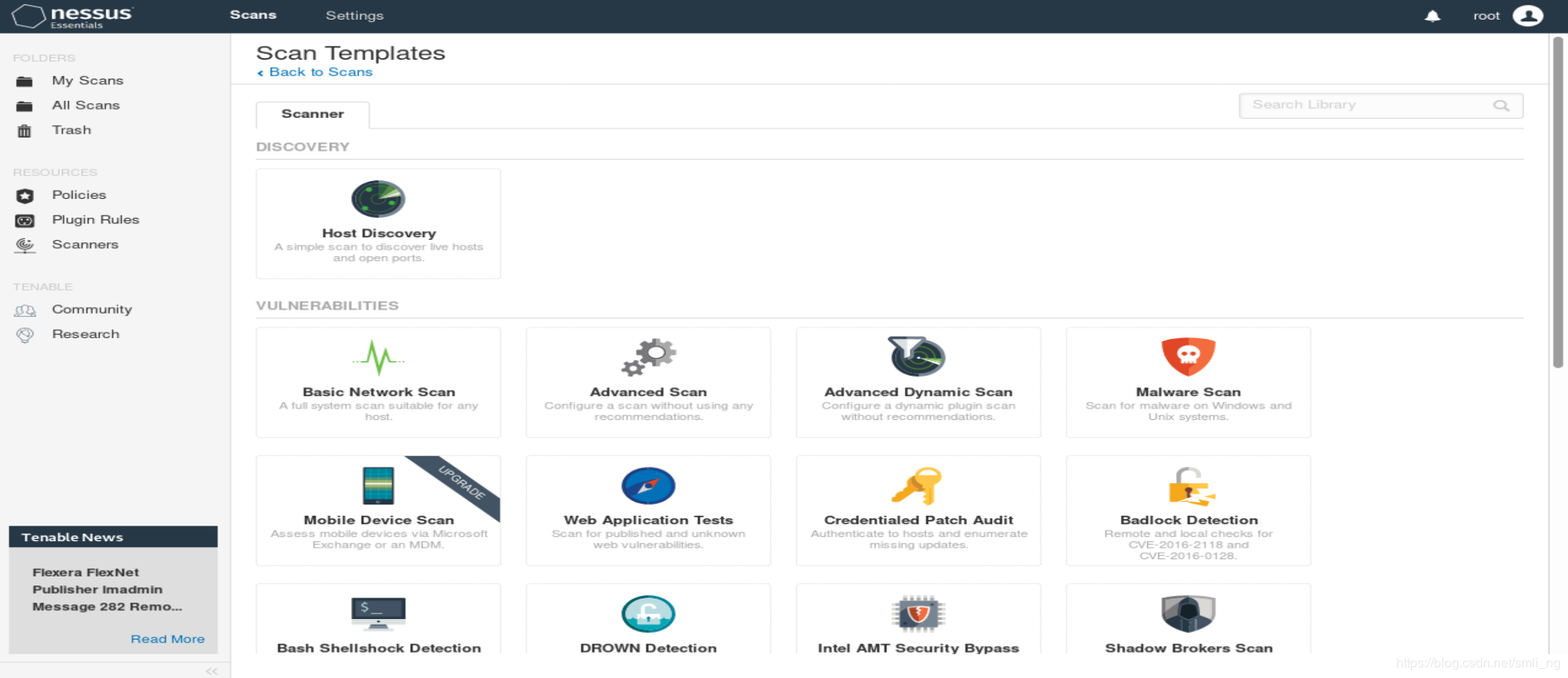Click the Basic Network Scan pulse icon
This screenshot has width=1568, height=678.
click(378, 357)
